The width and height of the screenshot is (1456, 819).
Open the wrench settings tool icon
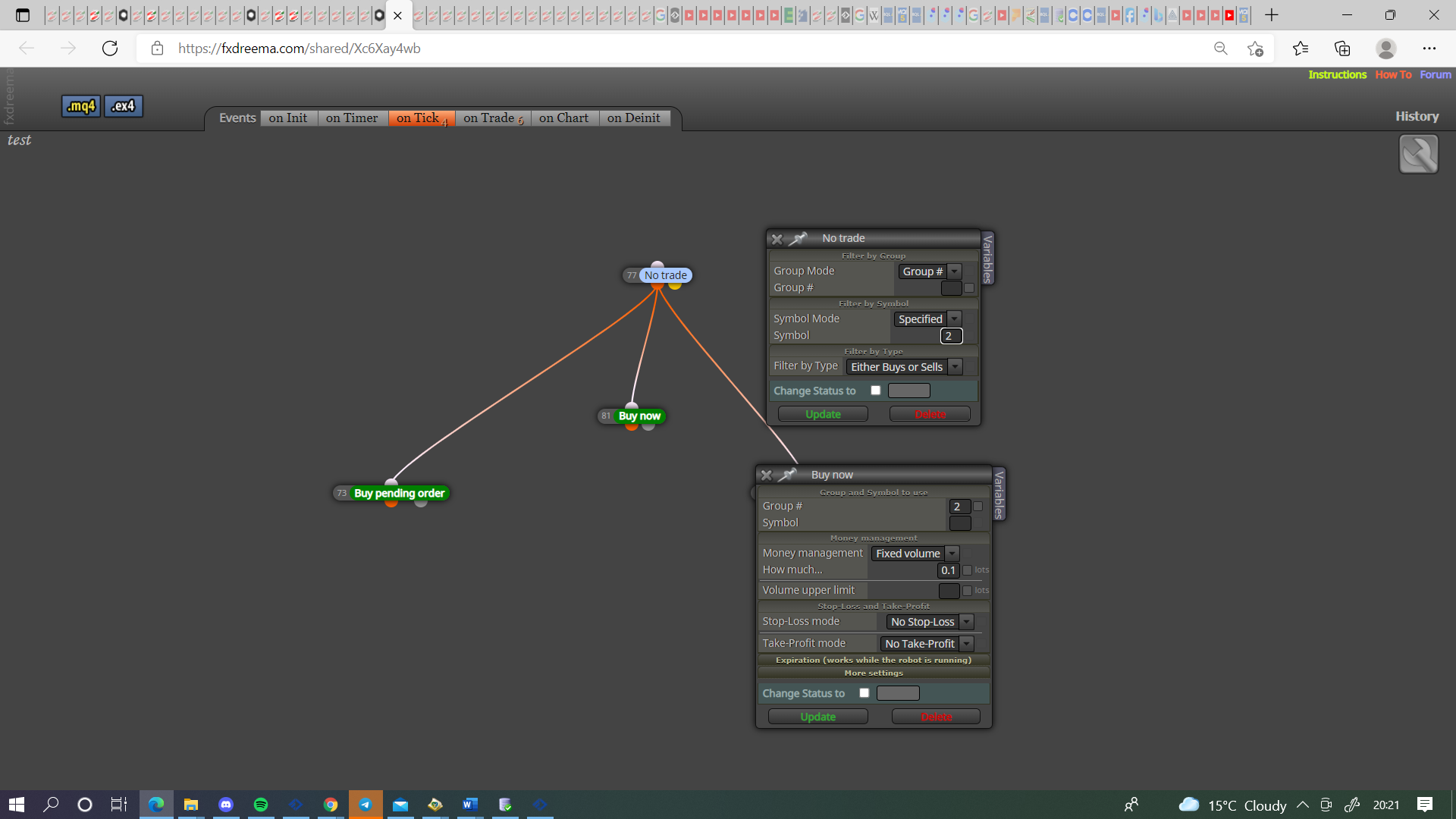(1418, 154)
